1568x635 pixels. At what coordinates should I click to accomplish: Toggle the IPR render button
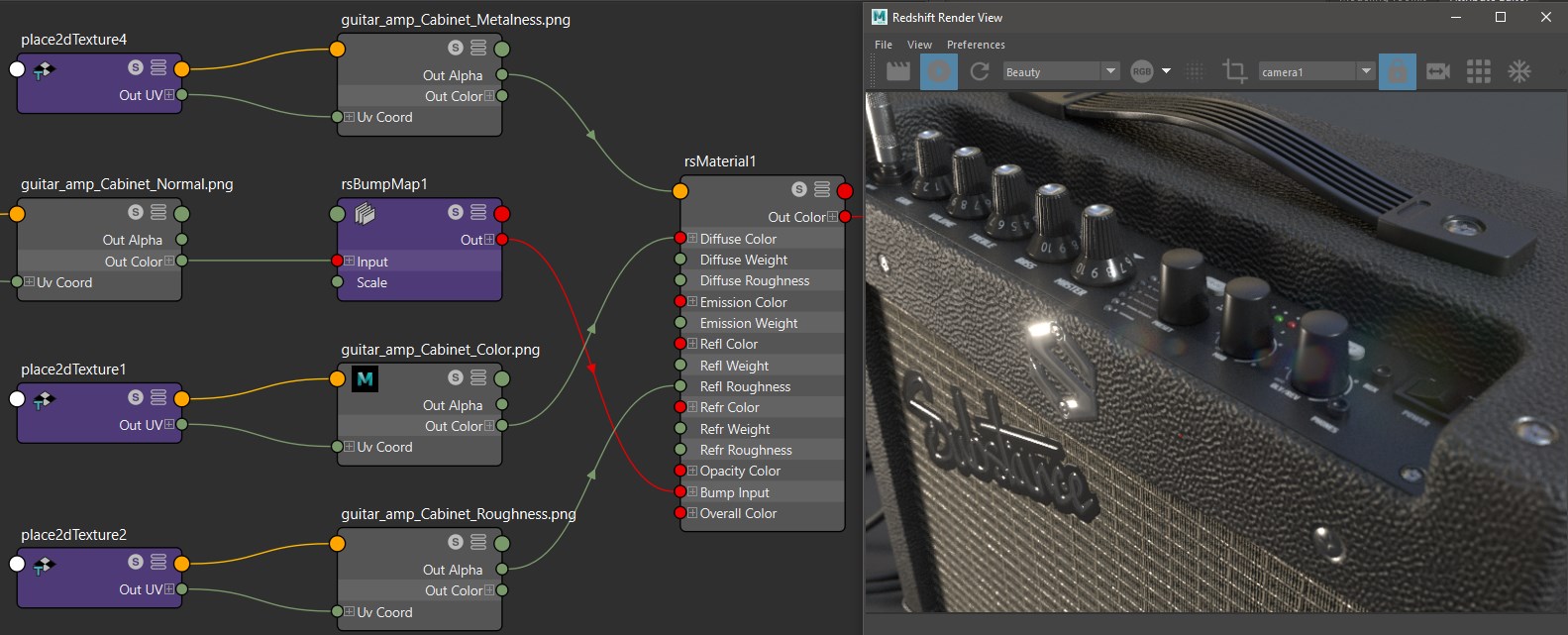(939, 71)
